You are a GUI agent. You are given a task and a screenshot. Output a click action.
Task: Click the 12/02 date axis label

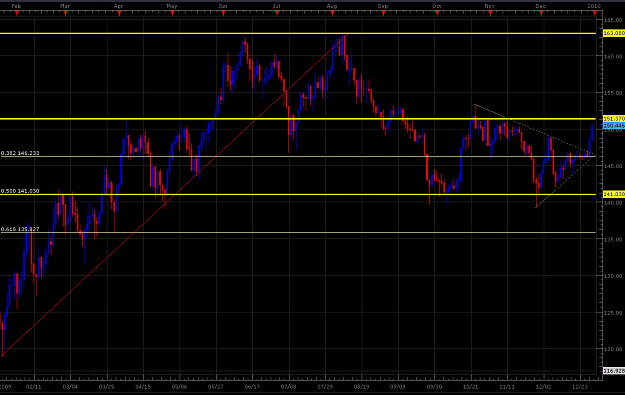[544, 387]
